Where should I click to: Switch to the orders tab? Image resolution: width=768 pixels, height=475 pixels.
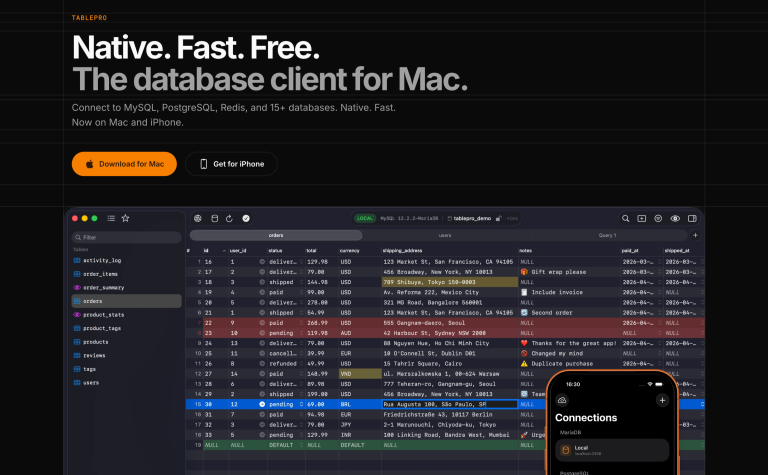tap(276, 236)
